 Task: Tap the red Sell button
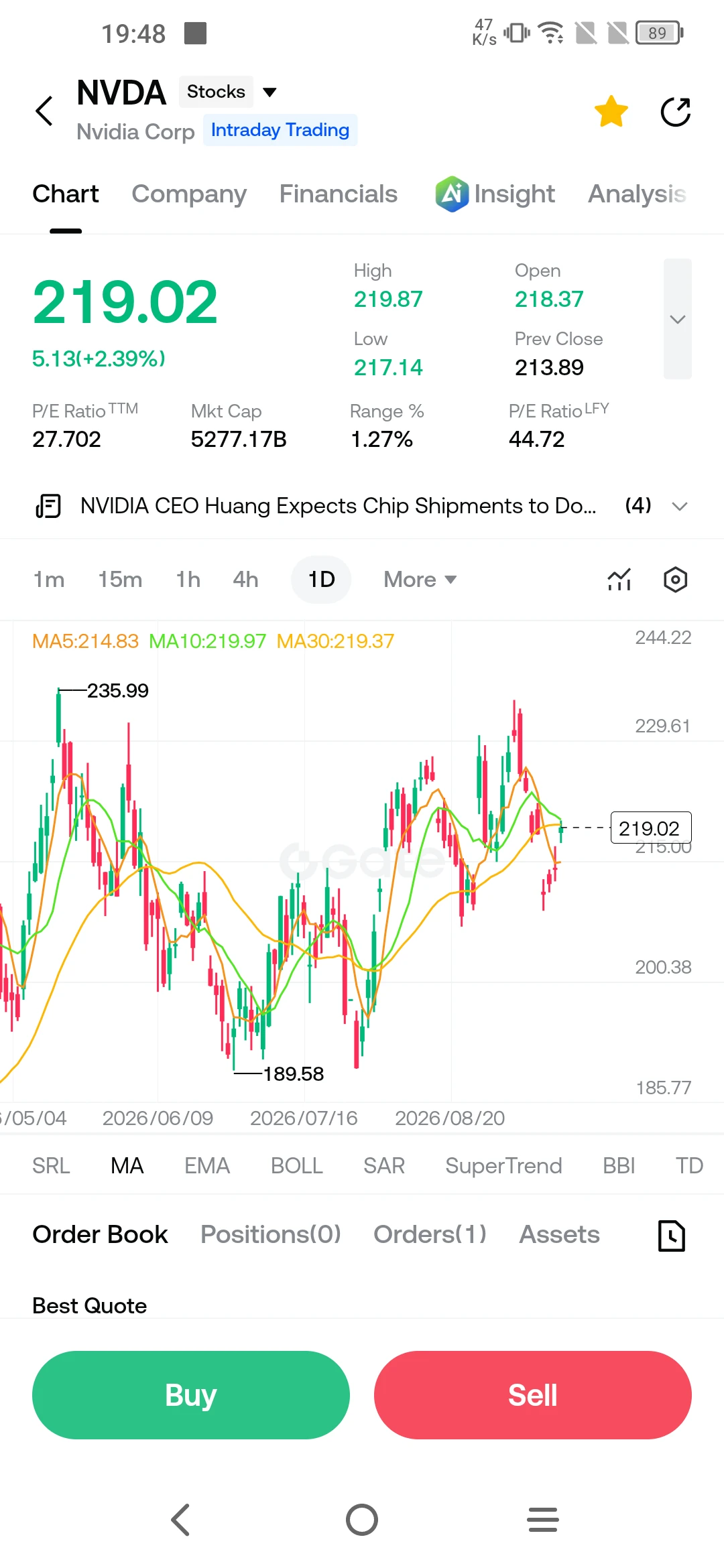(x=533, y=1395)
